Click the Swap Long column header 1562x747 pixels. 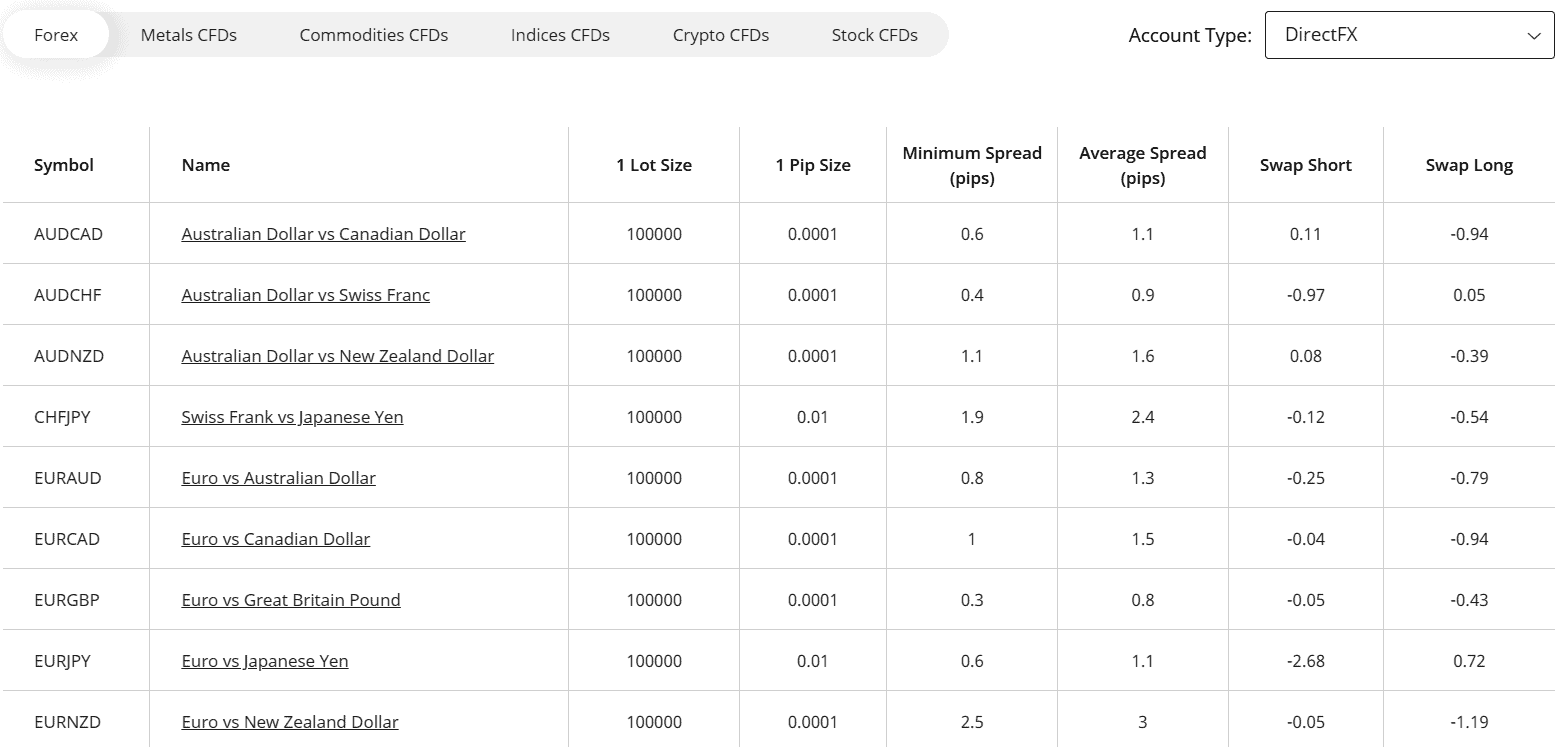(1468, 165)
